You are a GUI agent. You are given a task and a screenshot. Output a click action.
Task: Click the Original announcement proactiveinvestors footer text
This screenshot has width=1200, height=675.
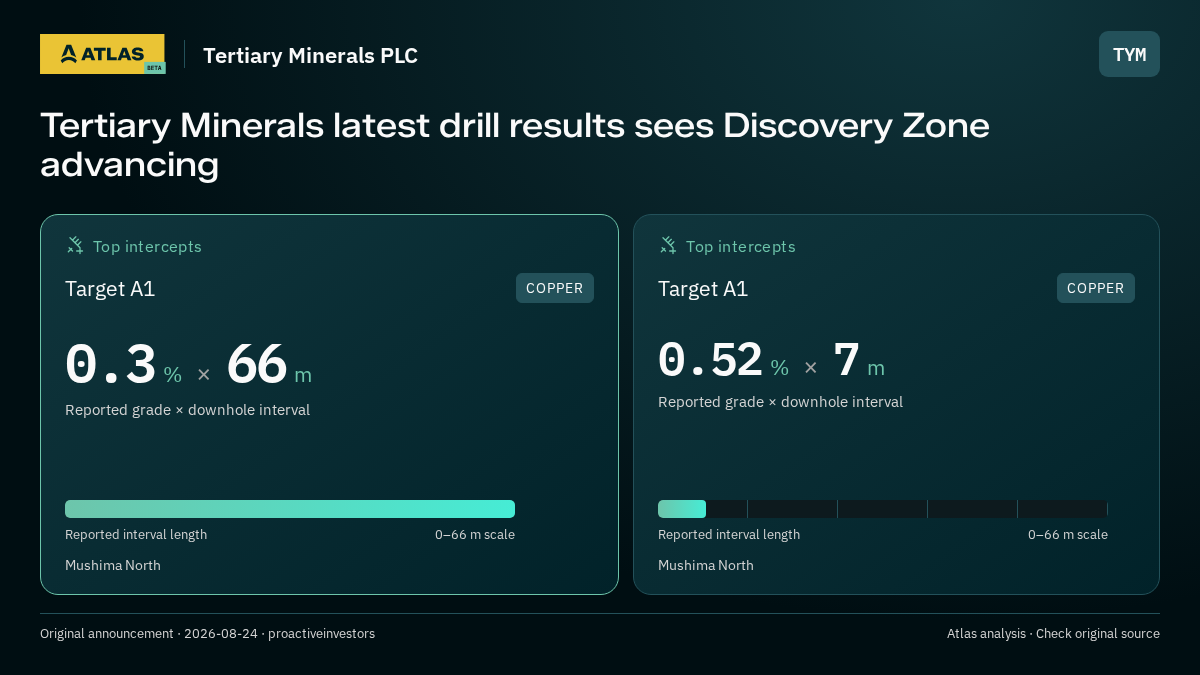(207, 634)
